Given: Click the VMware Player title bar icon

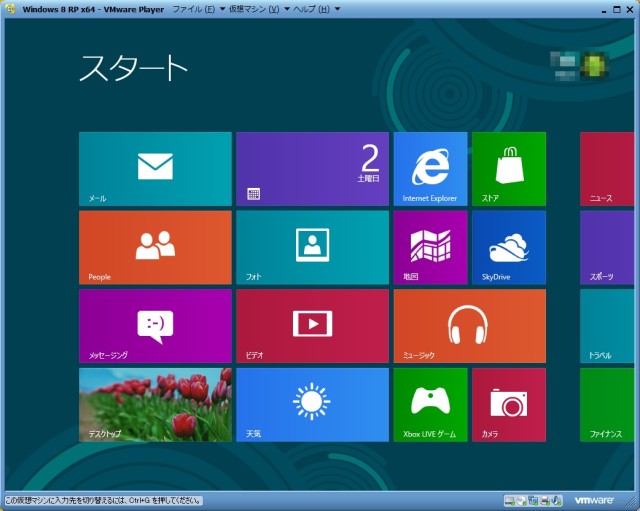Looking at the screenshot, I should pyautogui.click(x=12, y=9).
